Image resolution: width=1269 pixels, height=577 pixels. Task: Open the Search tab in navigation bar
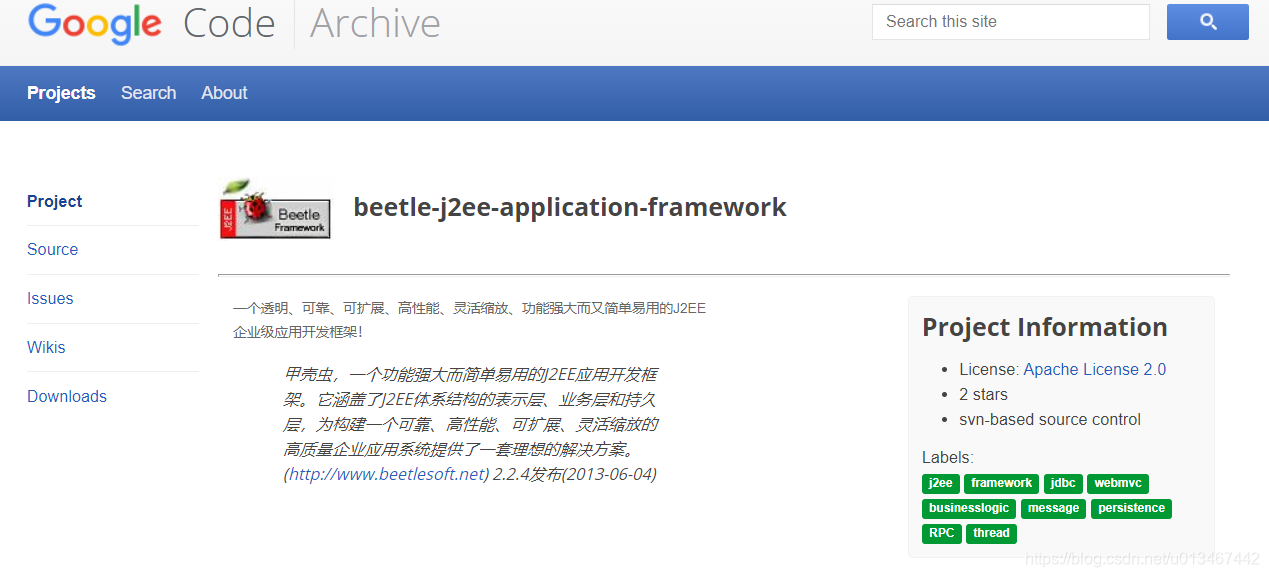[x=148, y=93]
